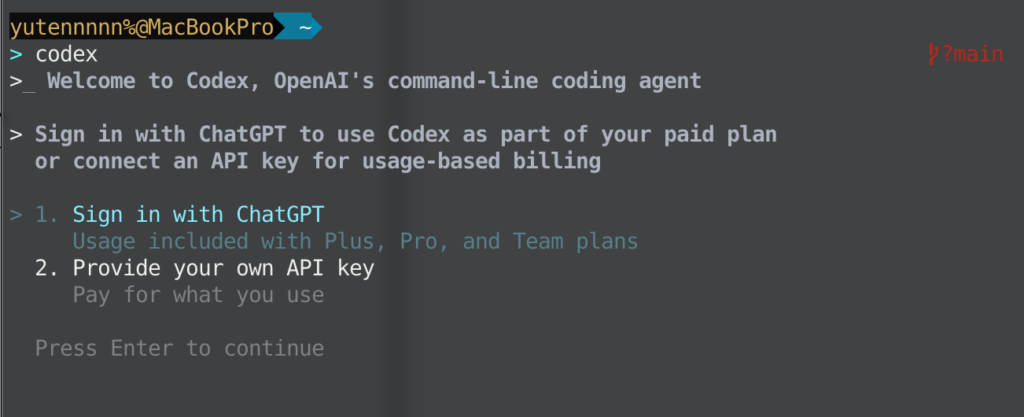Click the yutennnnn%@MacBookPro prompt segment

coord(141,28)
